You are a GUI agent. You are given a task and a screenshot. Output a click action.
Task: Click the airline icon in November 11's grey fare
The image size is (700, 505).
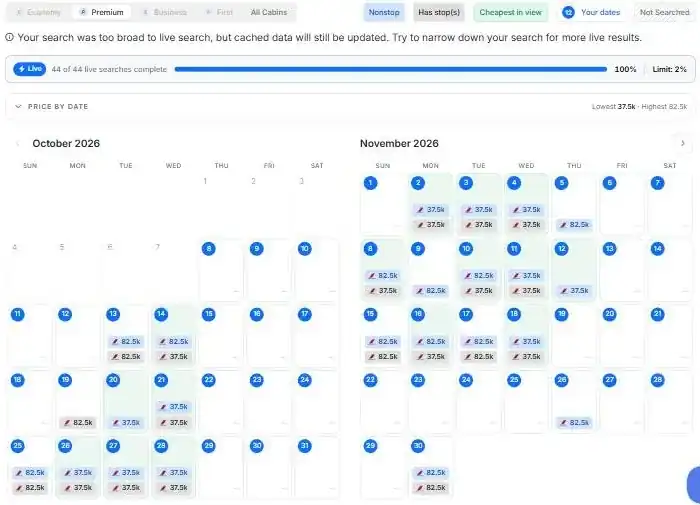pyautogui.click(x=516, y=291)
